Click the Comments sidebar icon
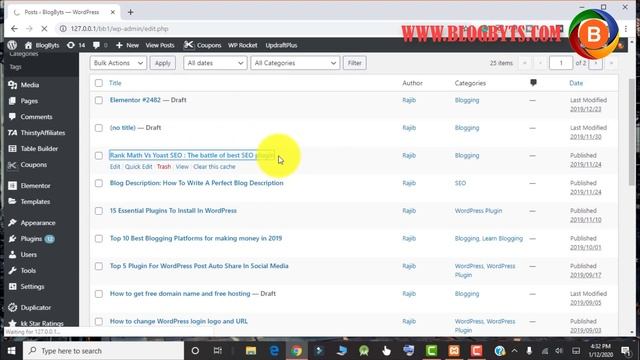640x360 pixels. point(13,117)
